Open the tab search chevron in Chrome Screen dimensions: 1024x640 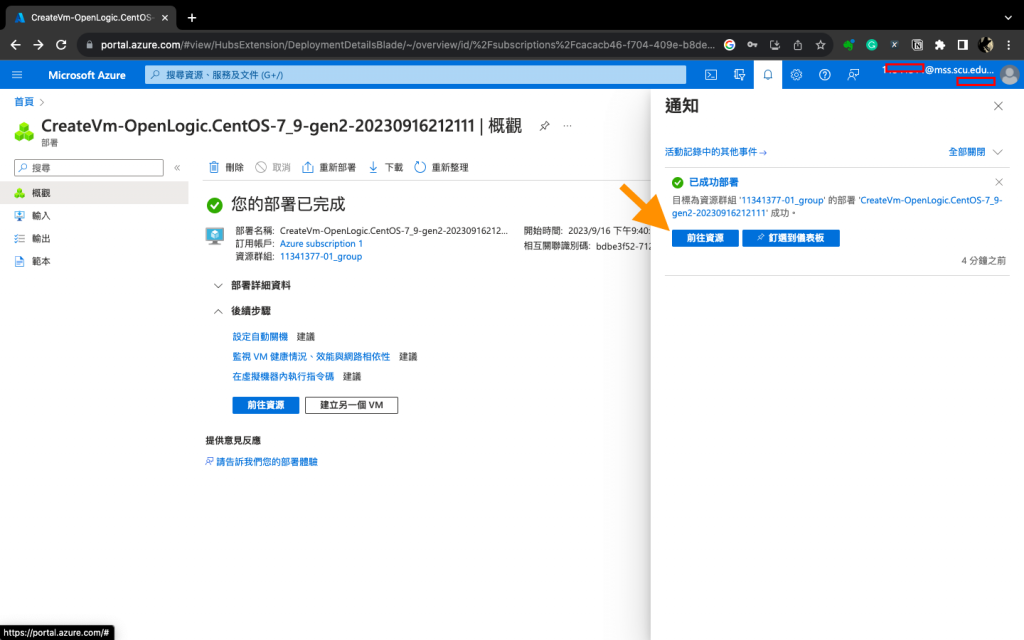tap(1009, 18)
